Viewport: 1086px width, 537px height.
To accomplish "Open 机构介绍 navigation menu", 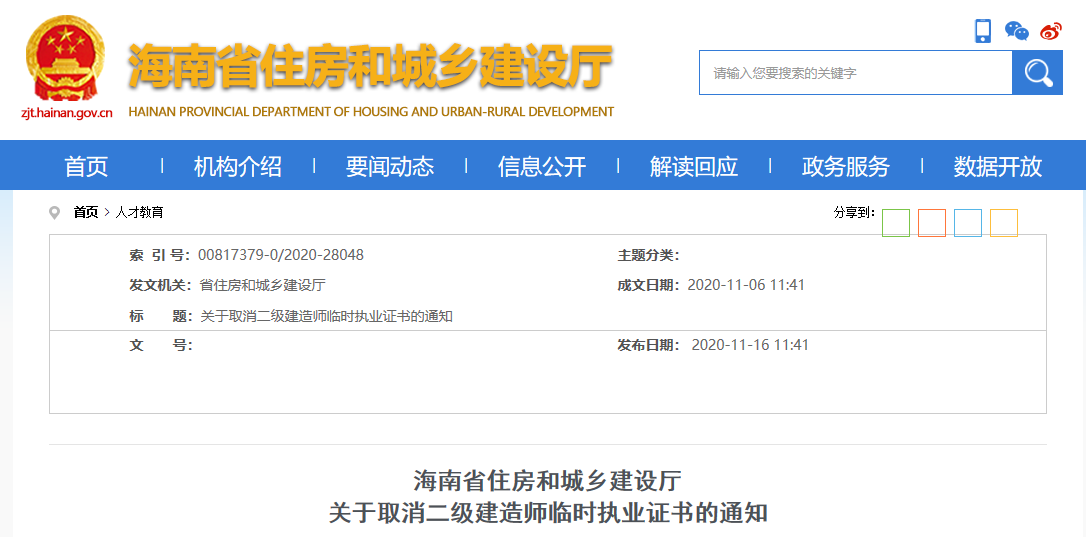I will (238, 167).
